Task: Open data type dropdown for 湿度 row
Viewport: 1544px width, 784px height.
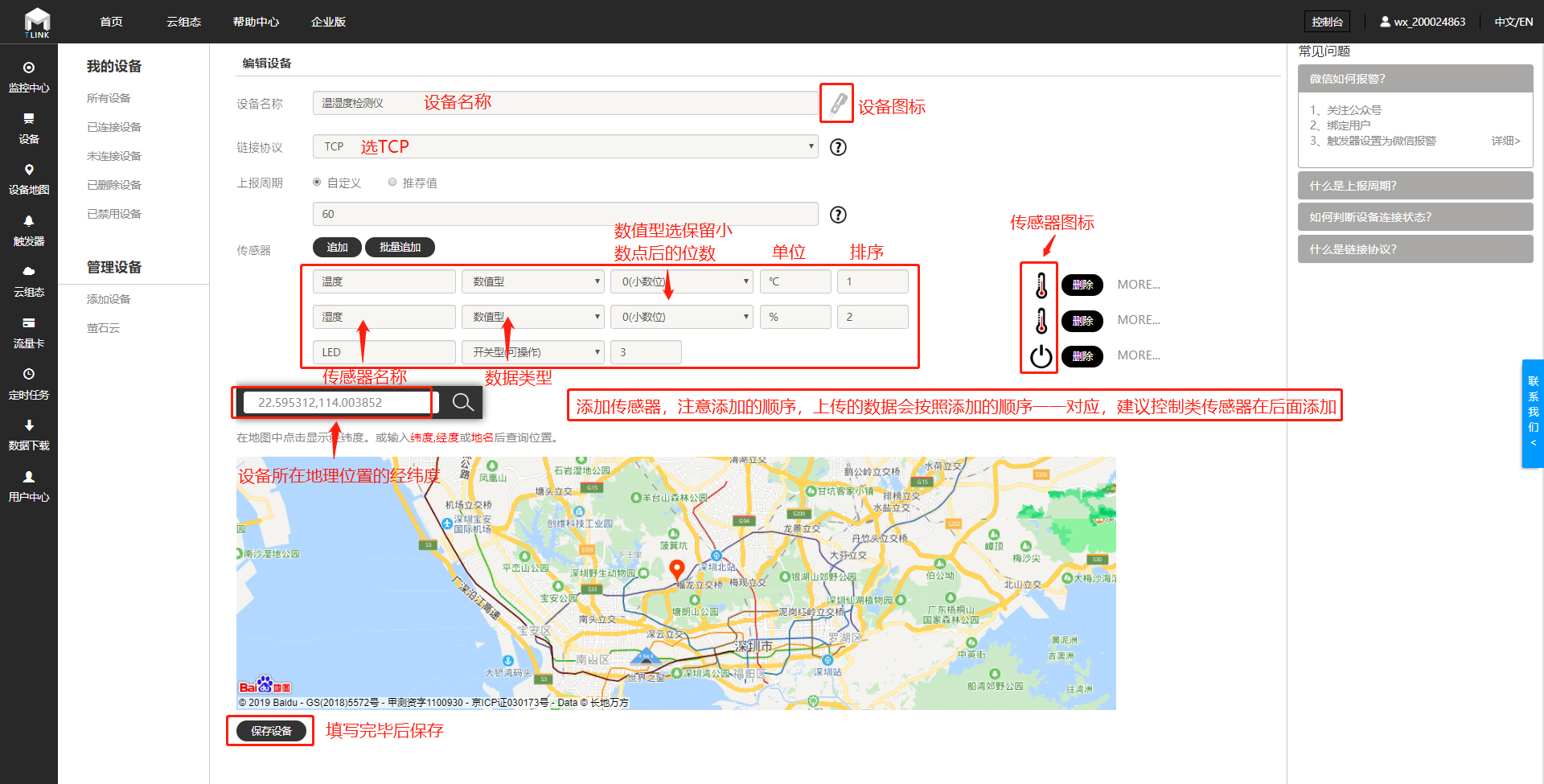Action: click(x=533, y=317)
